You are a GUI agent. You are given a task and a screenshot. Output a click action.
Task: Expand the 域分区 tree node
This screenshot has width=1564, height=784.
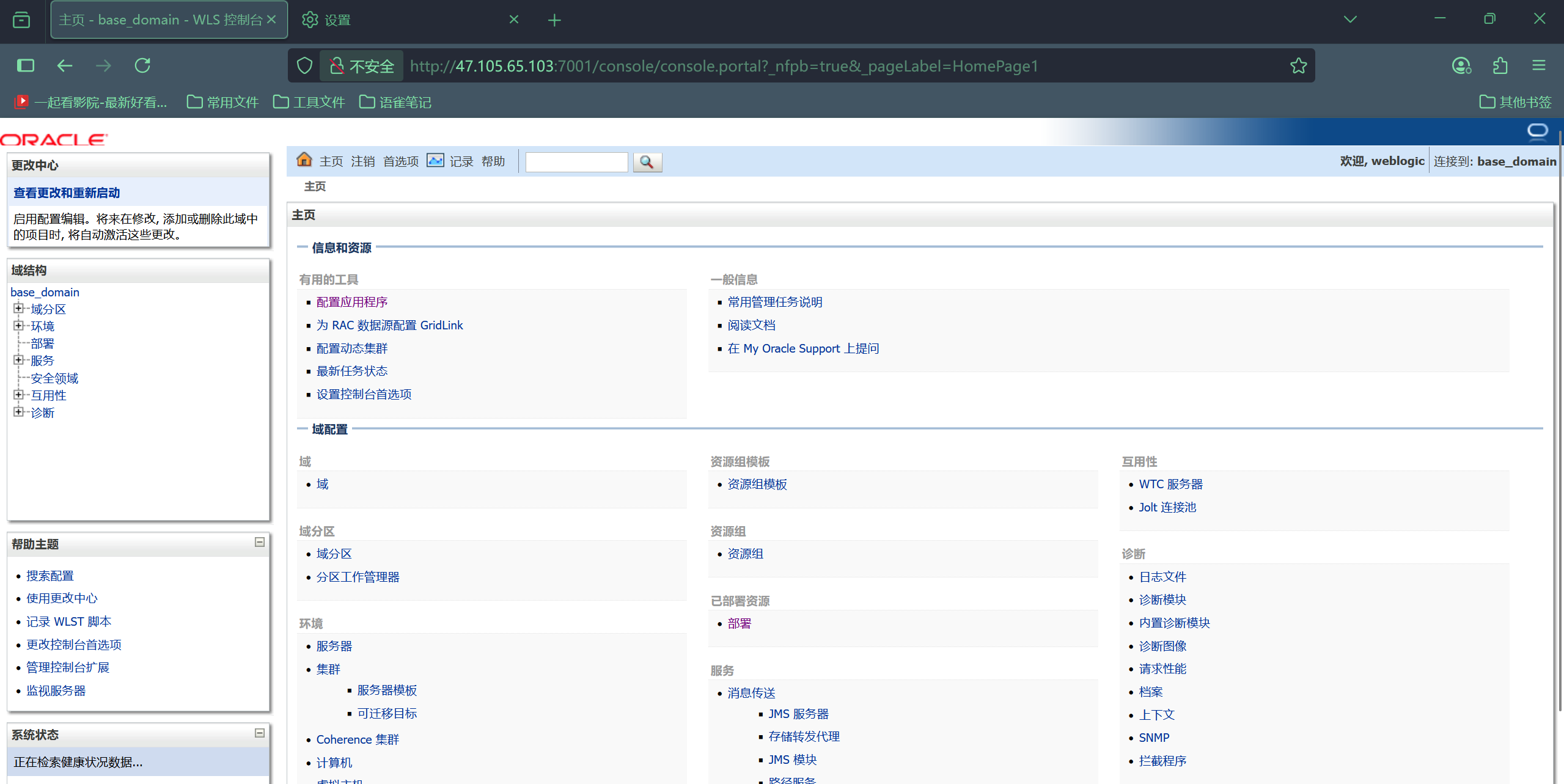(18, 308)
